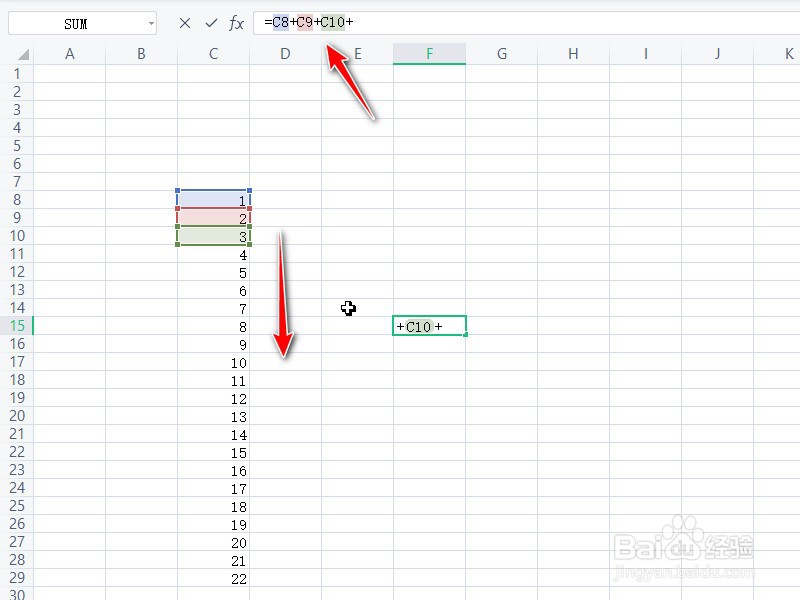Click cell C20 containing 13
This screenshot has width=800, height=600.
tap(213, 416)
